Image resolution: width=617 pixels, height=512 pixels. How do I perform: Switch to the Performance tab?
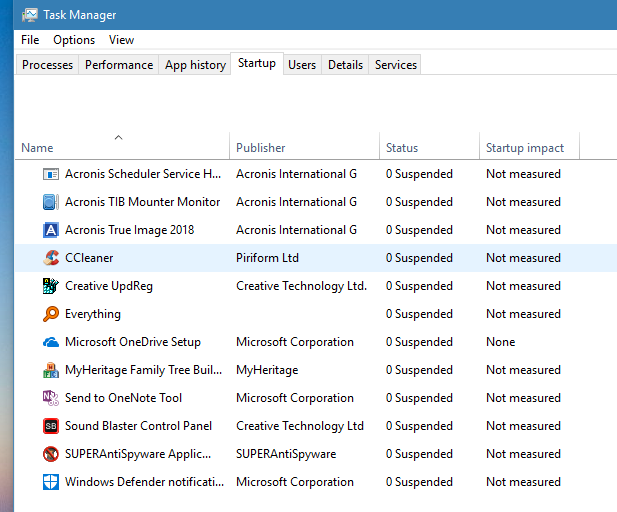[x=119, y=65]
